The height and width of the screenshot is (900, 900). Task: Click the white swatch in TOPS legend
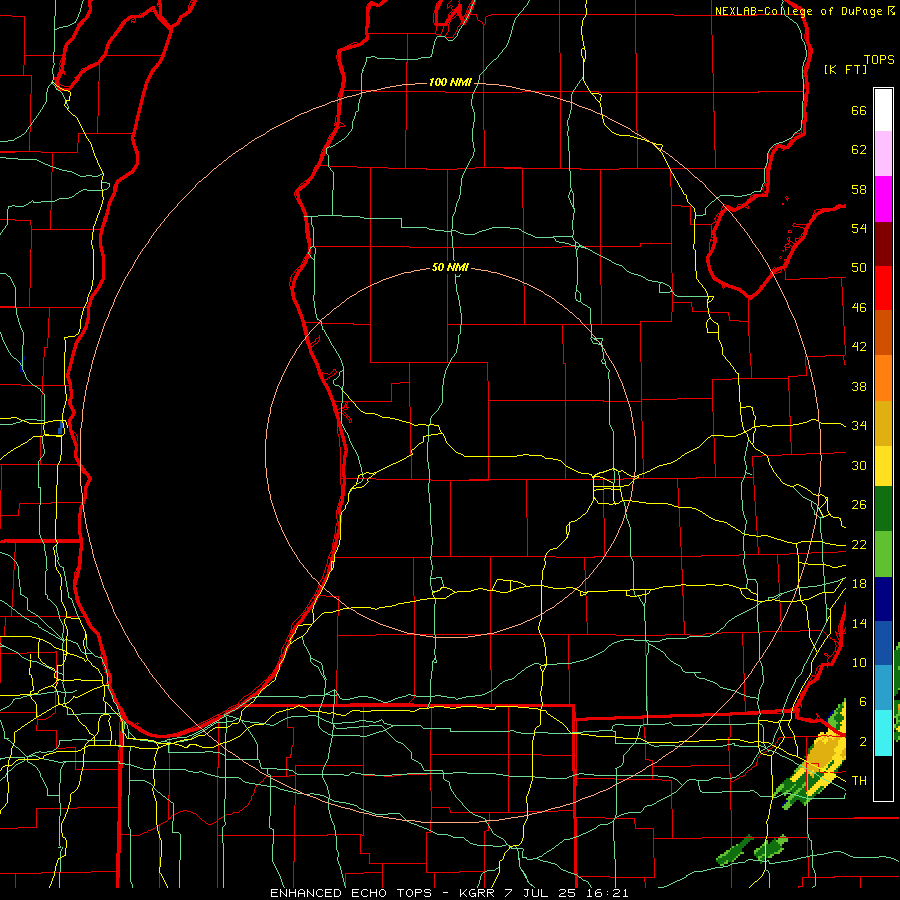tap(883, 110)
